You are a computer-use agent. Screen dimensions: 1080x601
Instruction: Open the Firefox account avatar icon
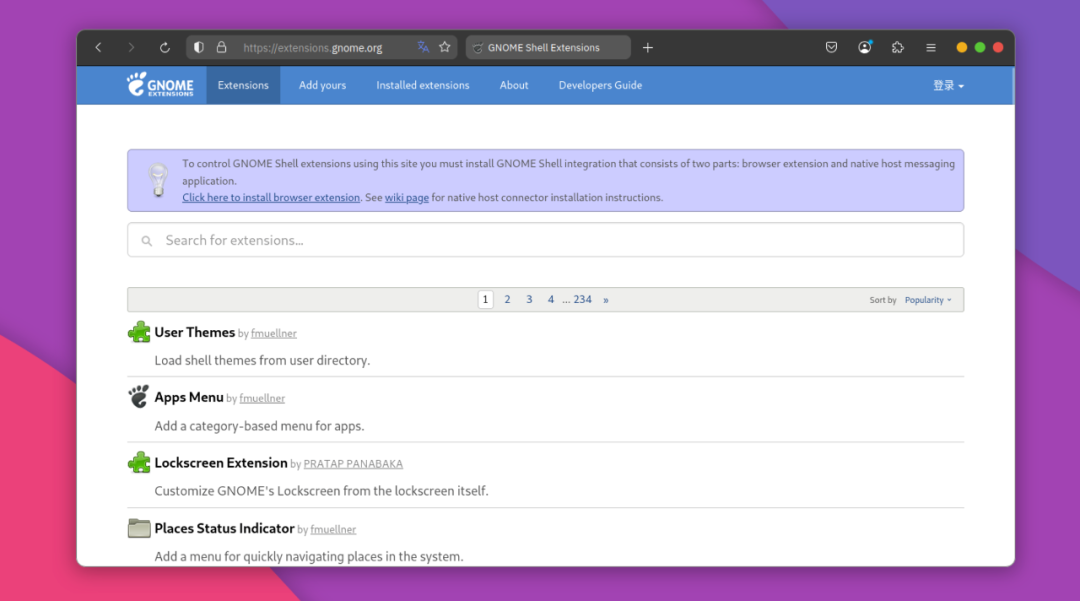[x=864, y=48]
